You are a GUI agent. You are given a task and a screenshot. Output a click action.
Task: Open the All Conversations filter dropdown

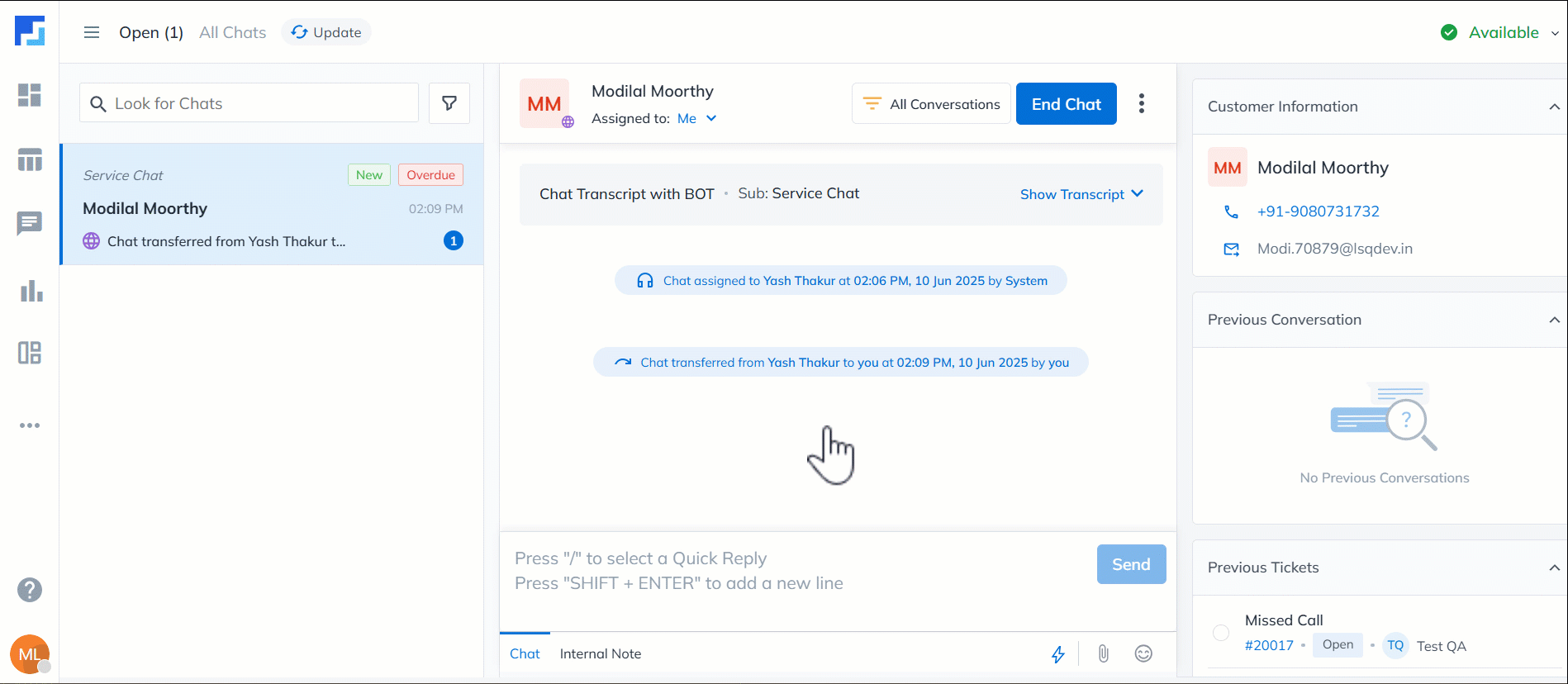click(931, 103)
